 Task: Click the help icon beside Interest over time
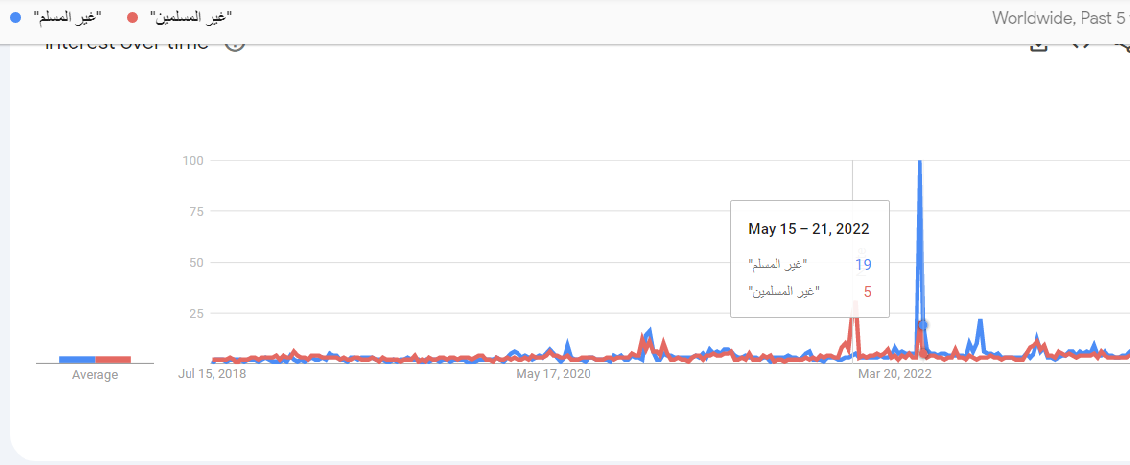pyautogui.click(x=235, y=45)
